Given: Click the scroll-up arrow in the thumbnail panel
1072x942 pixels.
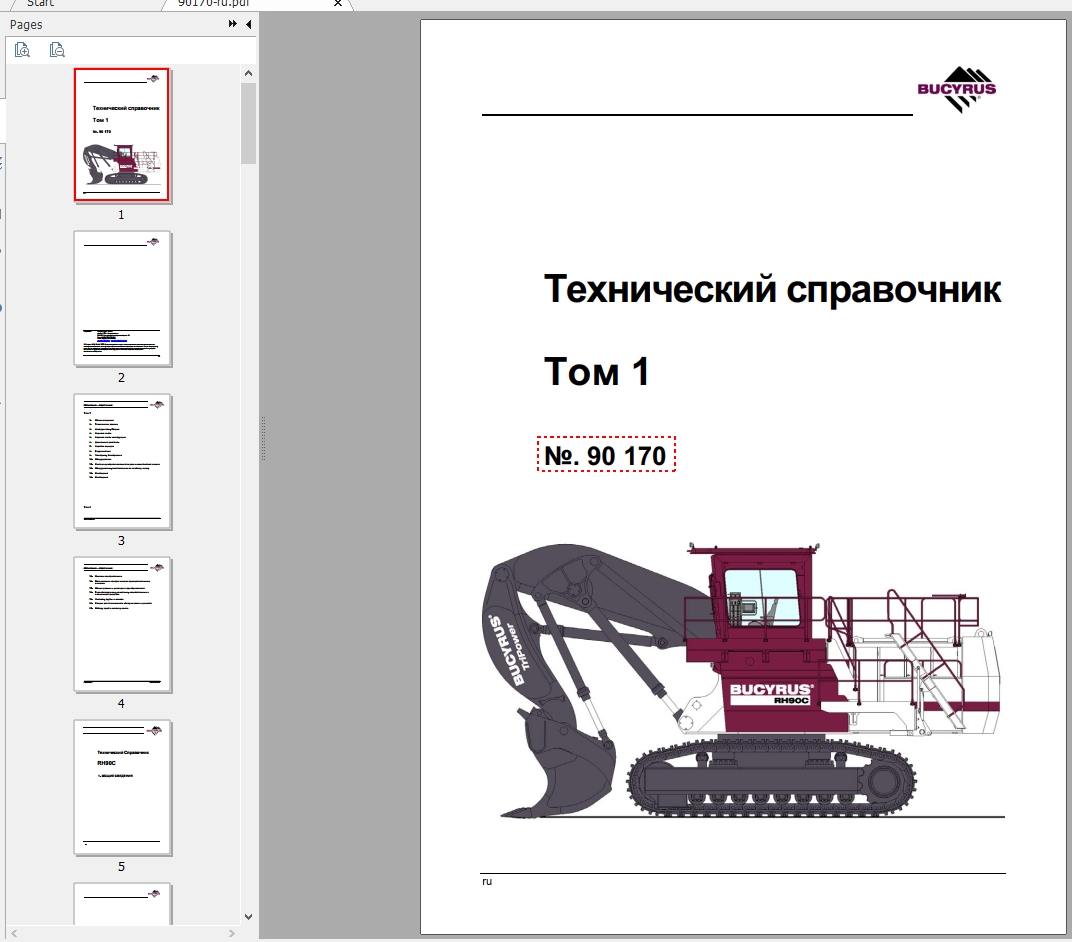Looking at the screenshot, I should coord(247,71).
